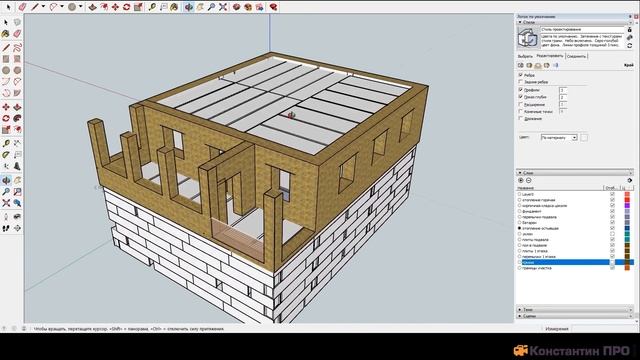The width and height of the screenshot is (640, 360).
Task: Open the shape tool dropdown arrow
Action: pyautogui.click(x=80, y=7)
